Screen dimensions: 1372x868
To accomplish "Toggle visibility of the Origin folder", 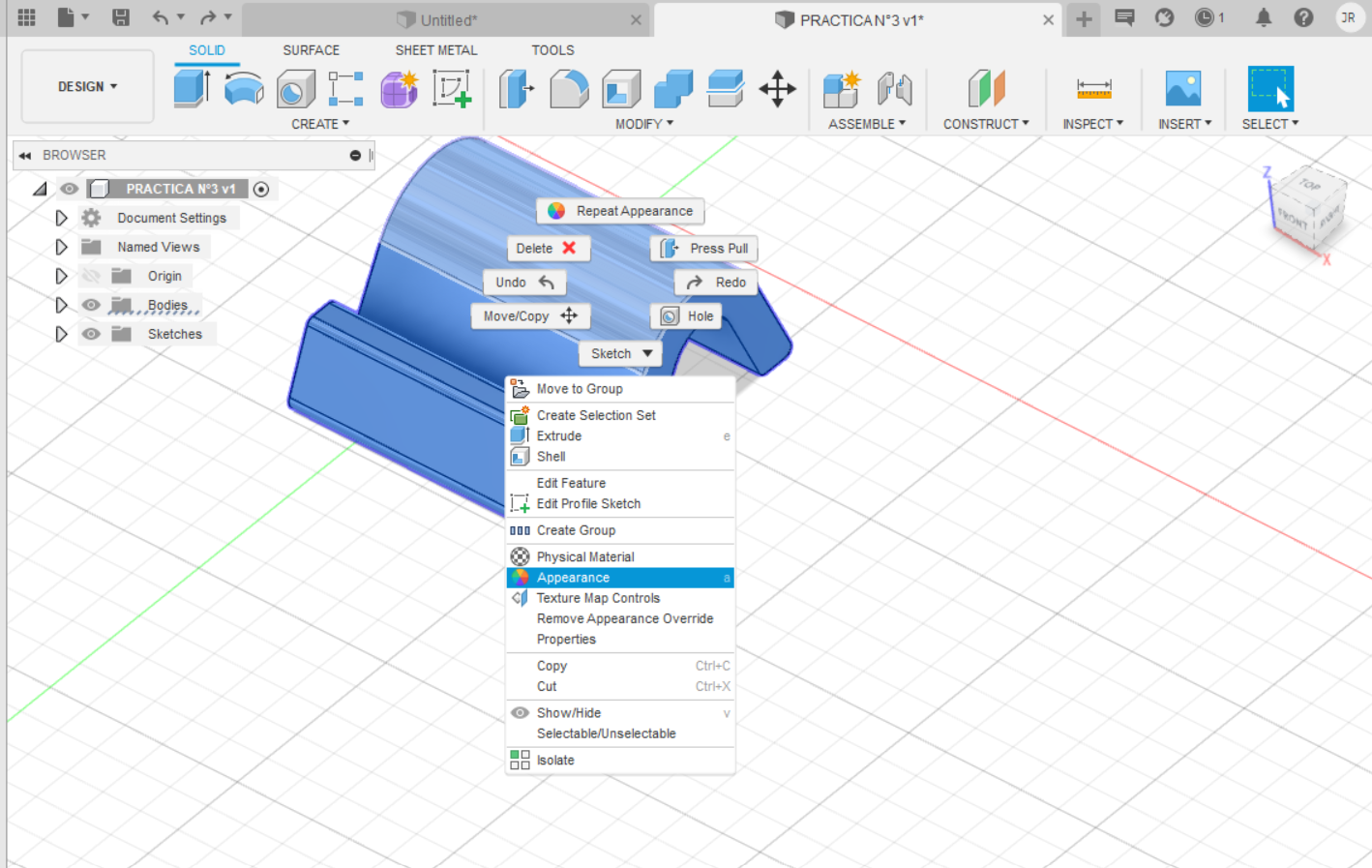I will [91, 276].
